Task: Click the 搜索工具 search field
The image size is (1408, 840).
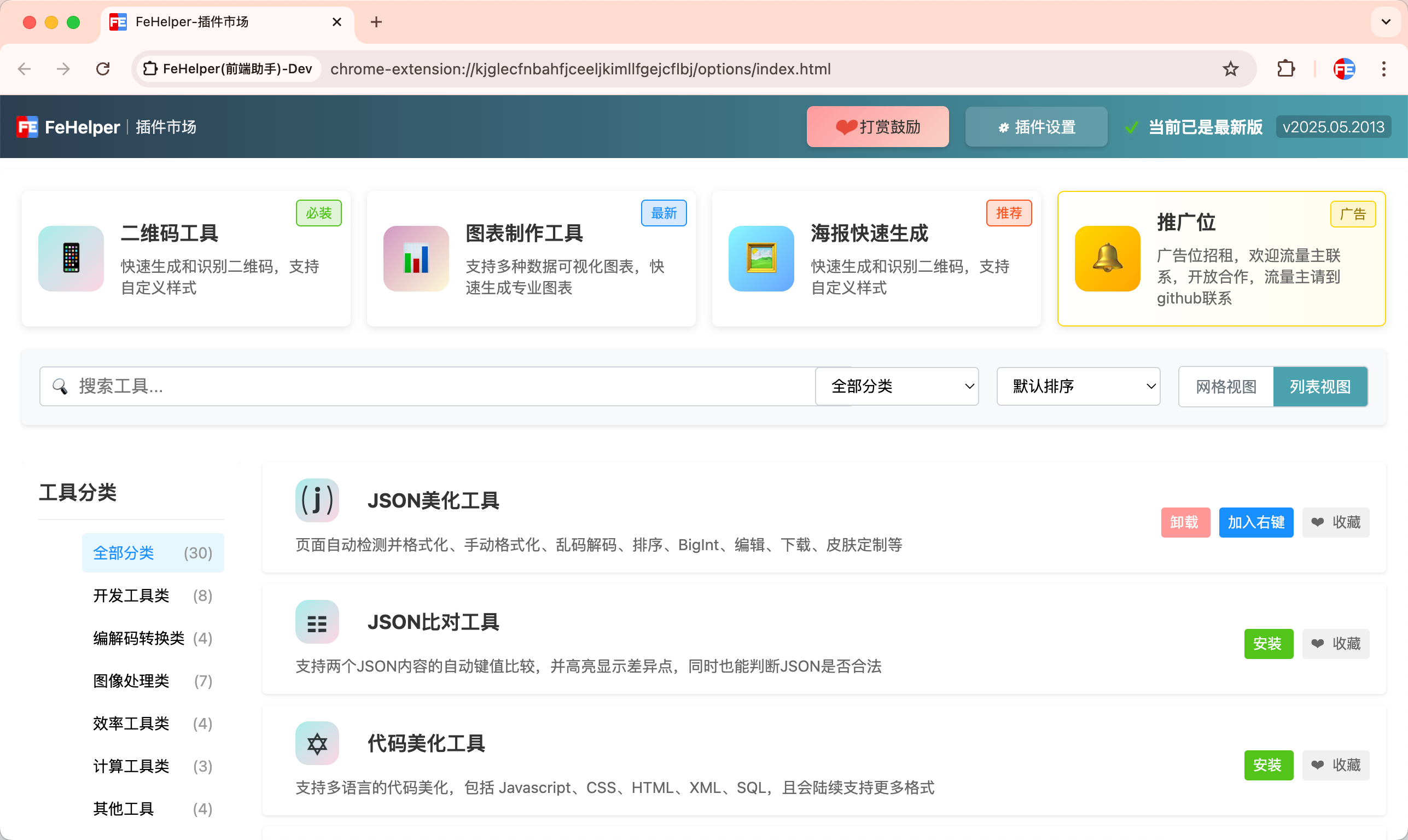Action: 427,386
